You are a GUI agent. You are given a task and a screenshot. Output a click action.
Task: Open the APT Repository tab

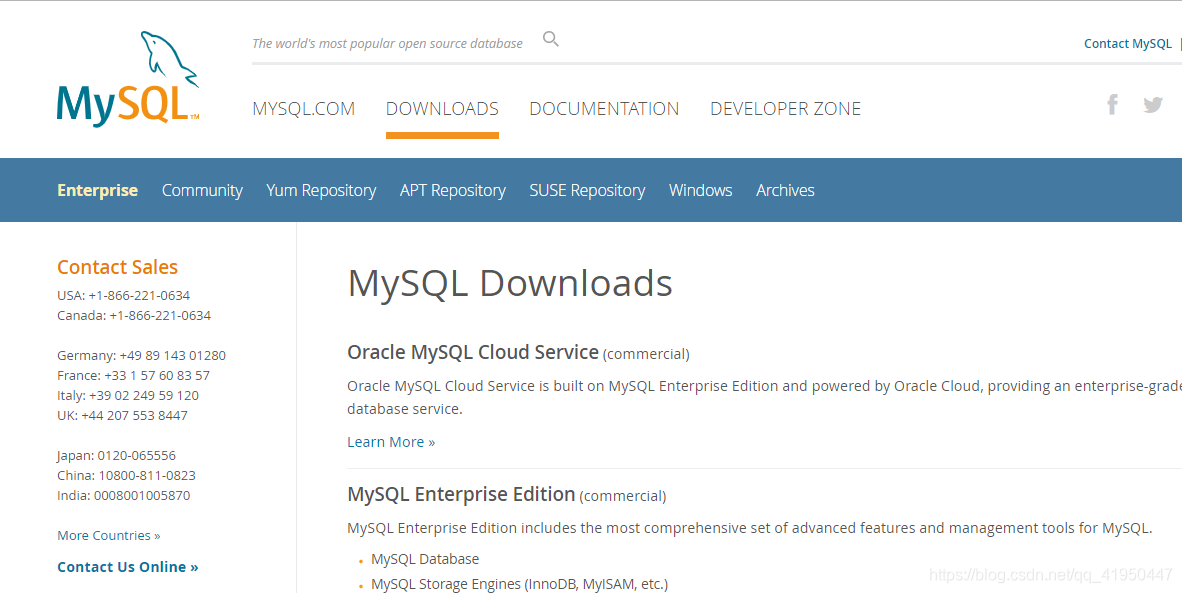point(452,191)
